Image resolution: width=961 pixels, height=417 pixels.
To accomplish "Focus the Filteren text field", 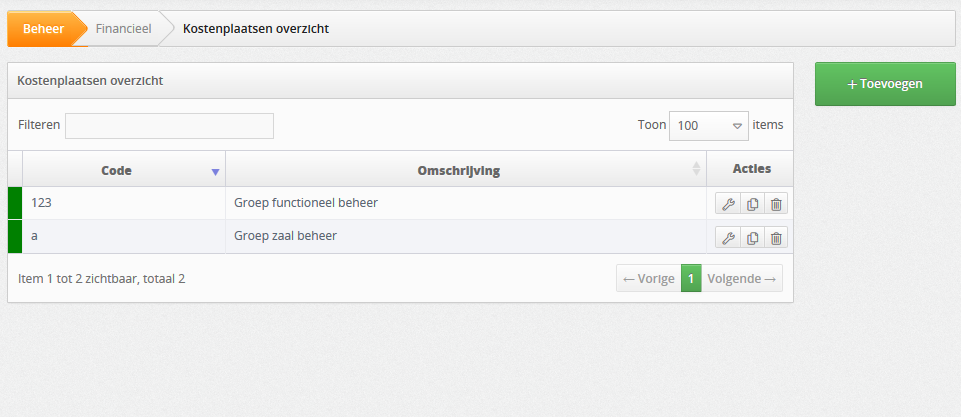I will [169, 126].
